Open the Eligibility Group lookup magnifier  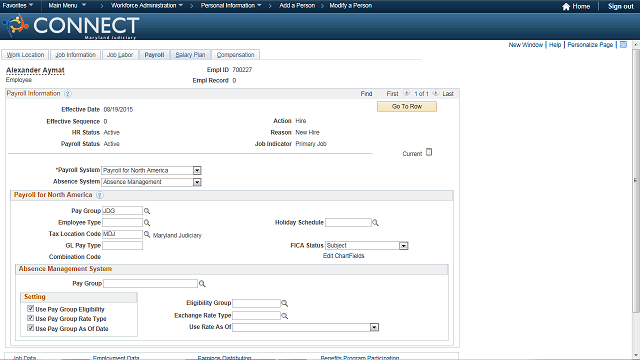tap(284, 303)
